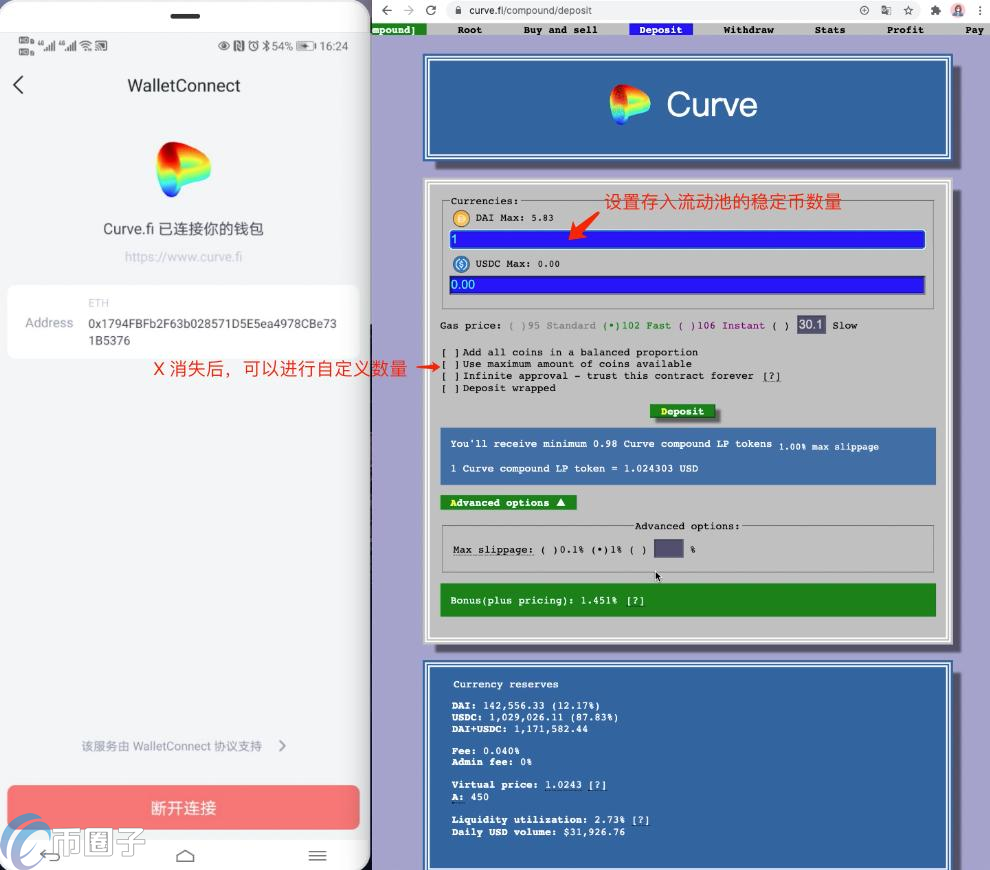The image size is (990, 870).
Task: Go back in the browser toolbar
Action: (x=387, y=10)
